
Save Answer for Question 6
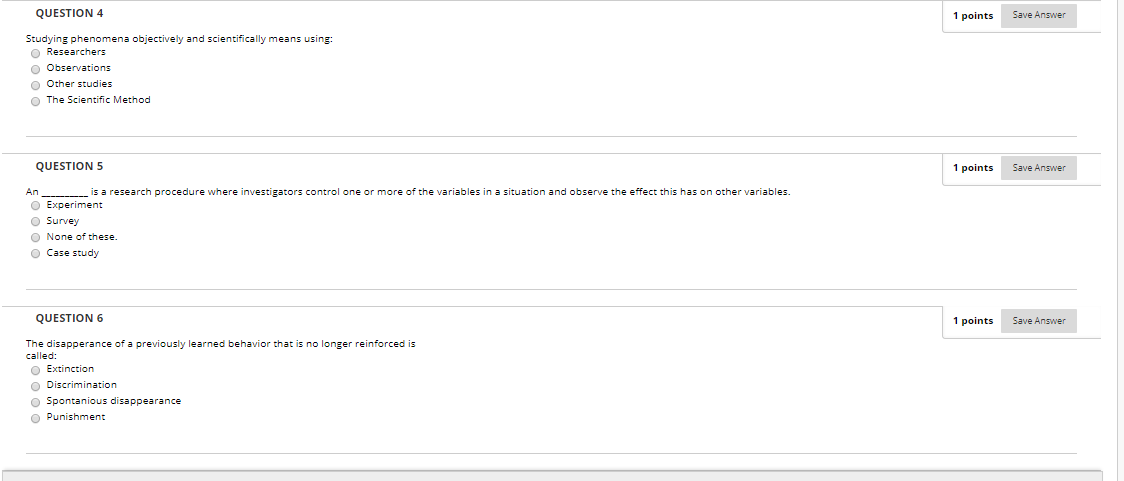coord(1039,320)
